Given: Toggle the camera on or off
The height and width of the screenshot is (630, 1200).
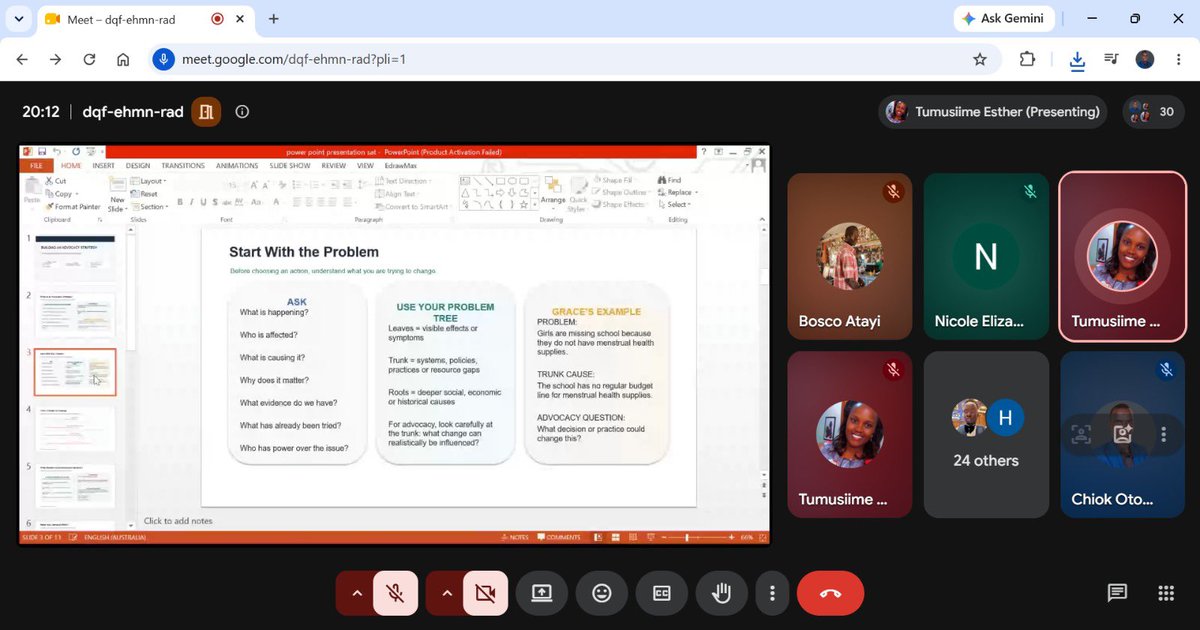Looking at the screenshot, I should point(485,593).
